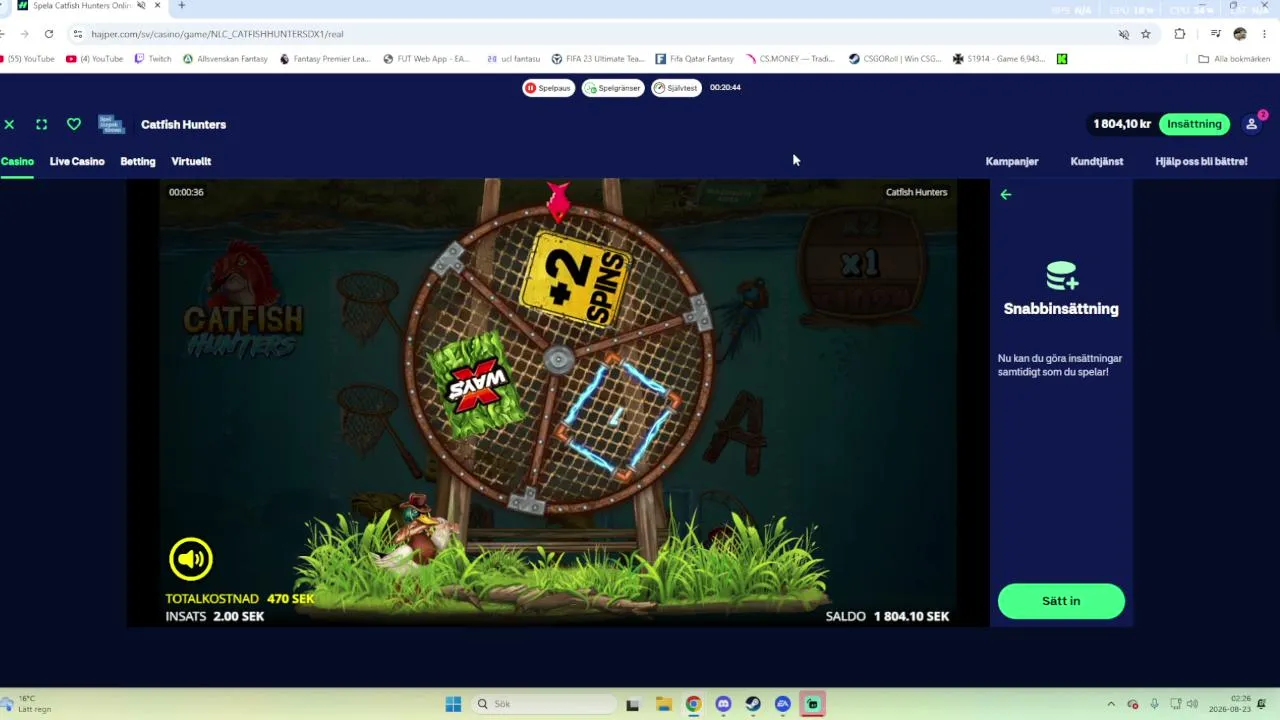Open Allsvenskan Fantasy bookmark

coord(225,59)
